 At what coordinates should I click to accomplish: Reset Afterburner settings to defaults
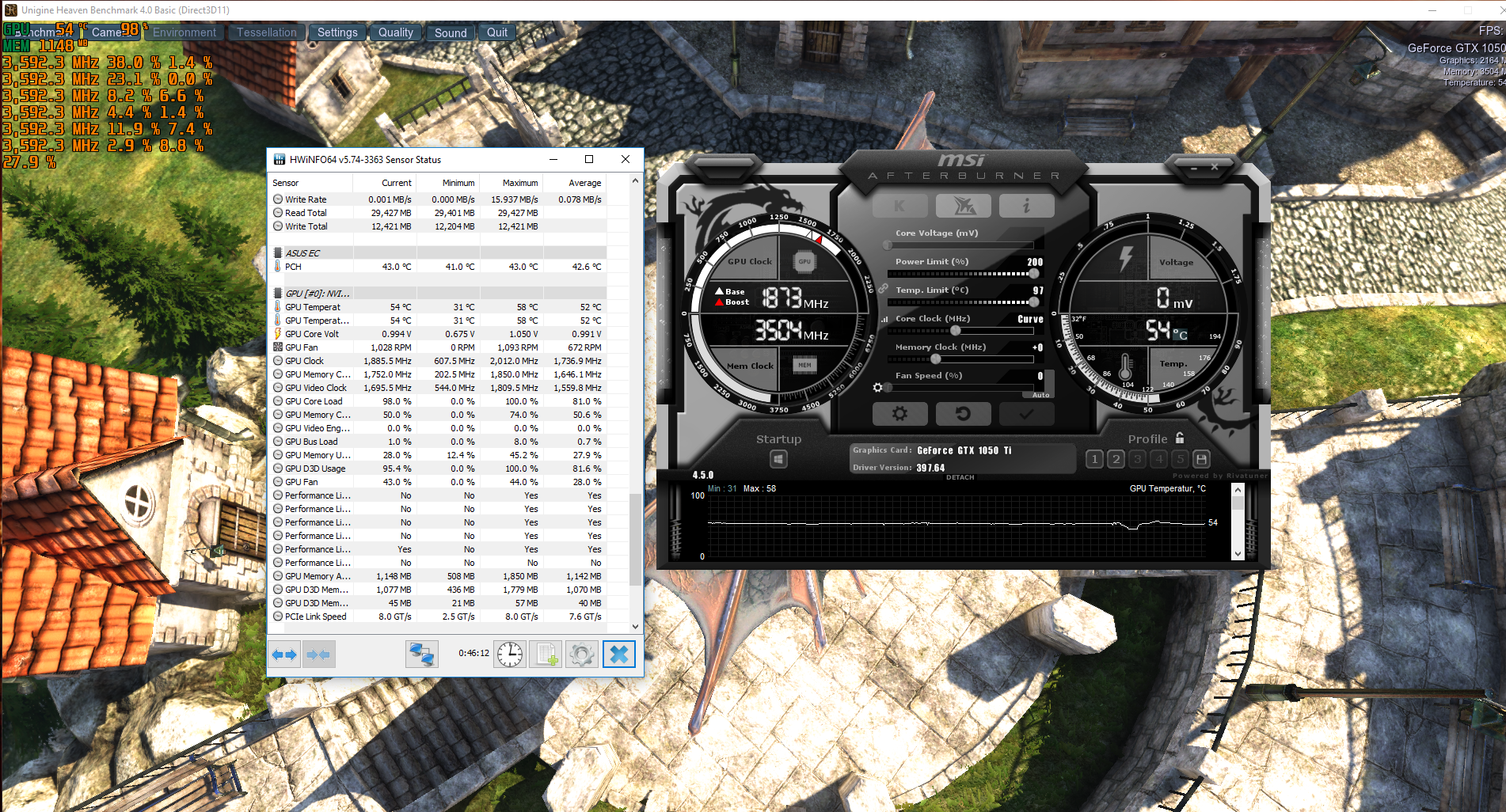[x=963, y=414]
